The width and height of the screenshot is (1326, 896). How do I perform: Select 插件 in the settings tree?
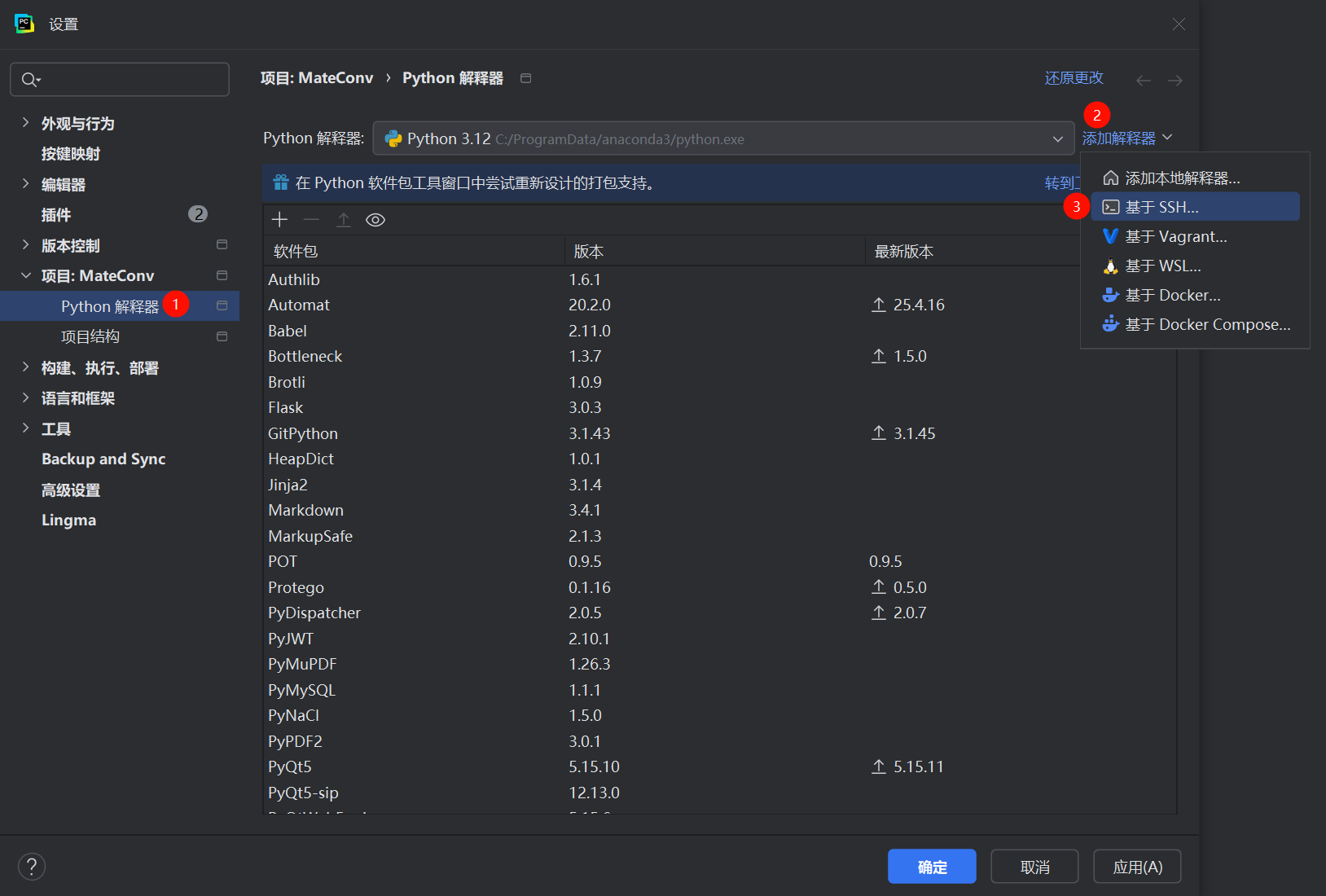click(56, 214)
